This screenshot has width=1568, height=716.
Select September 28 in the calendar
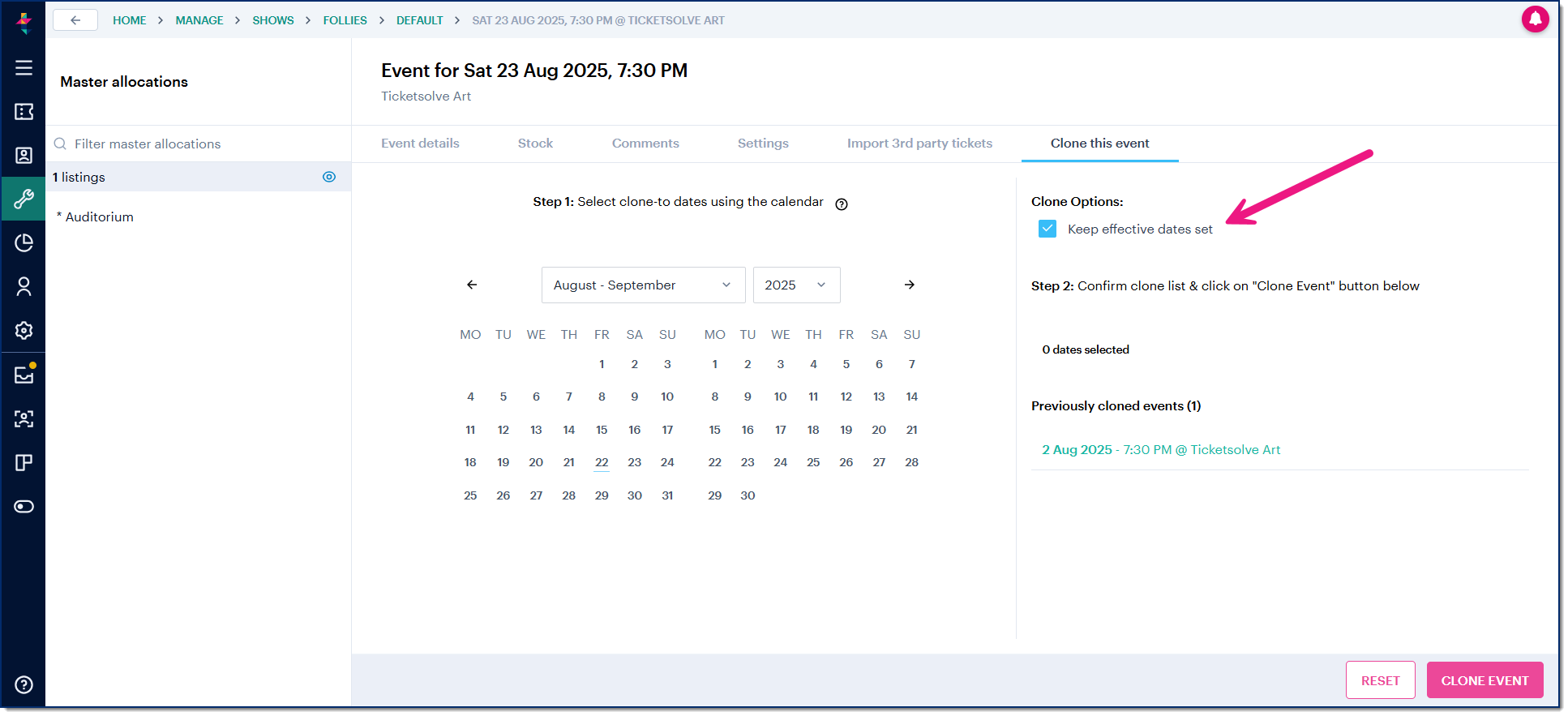912,462
